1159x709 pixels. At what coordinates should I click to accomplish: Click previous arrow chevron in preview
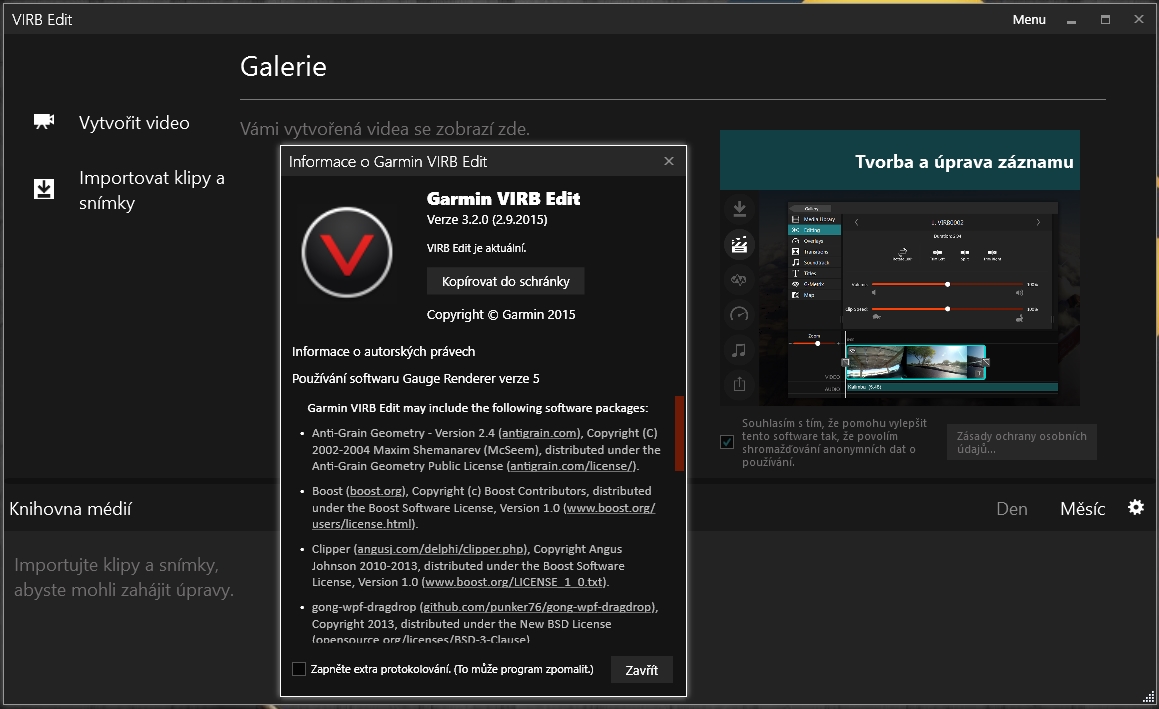click(x=856, y=222)
